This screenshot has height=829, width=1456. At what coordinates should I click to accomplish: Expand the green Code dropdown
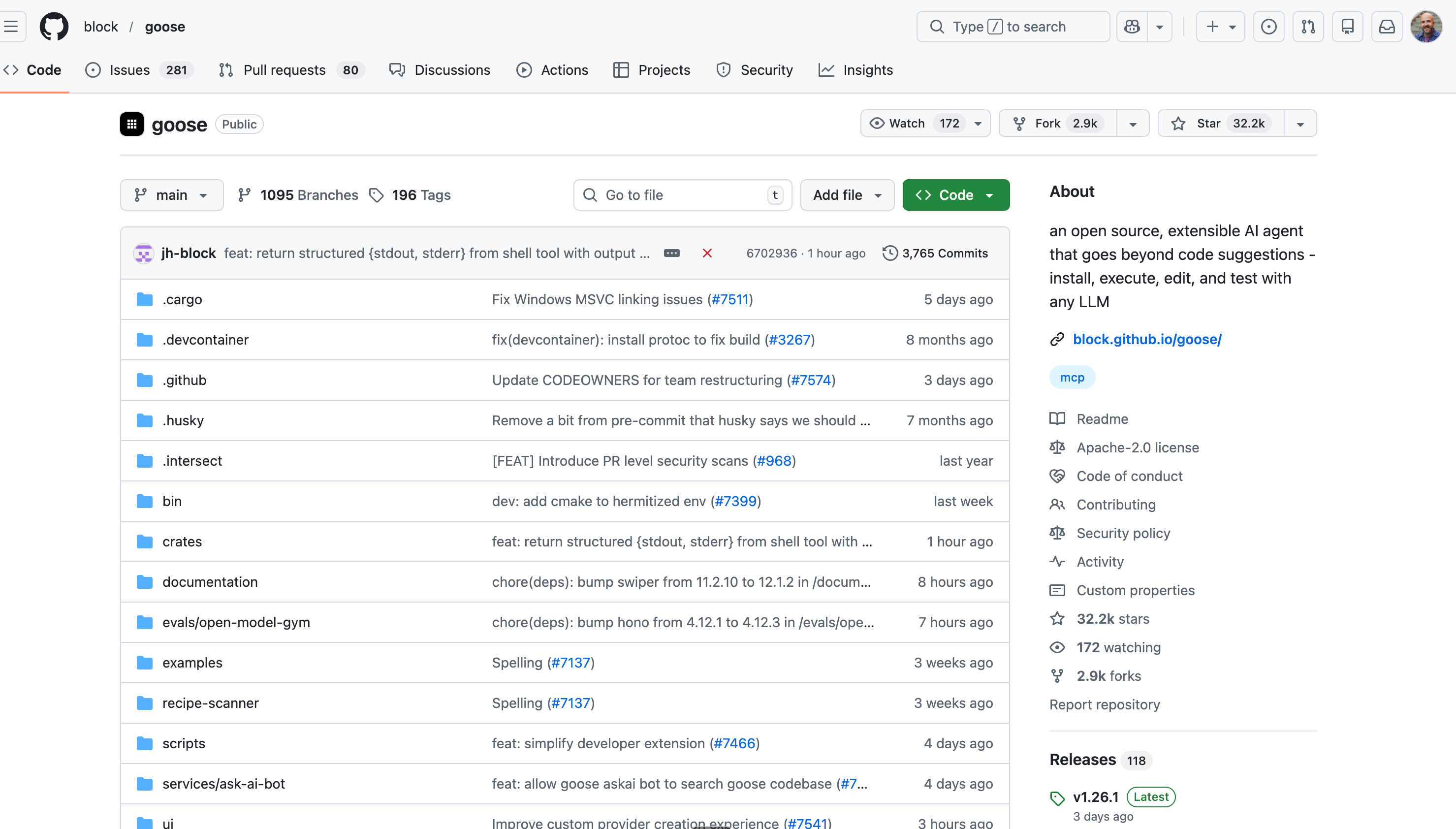point(956,195)
